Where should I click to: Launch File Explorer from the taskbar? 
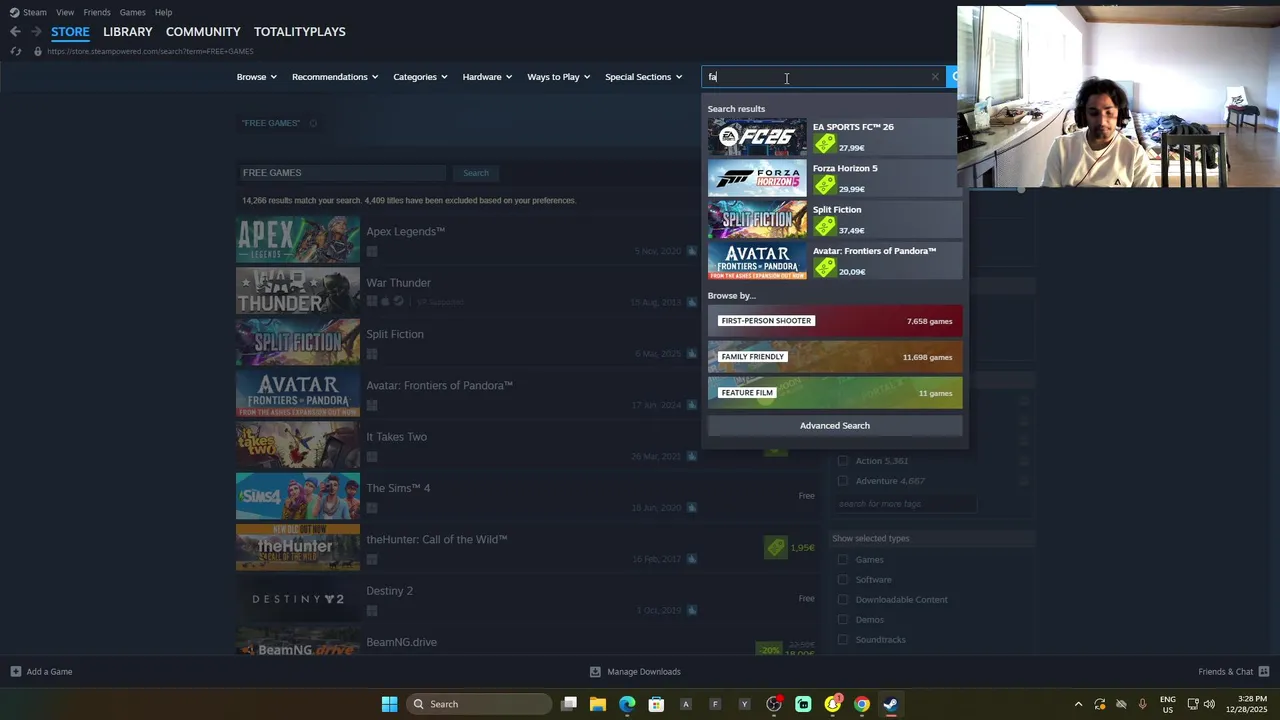coord(598,704)
